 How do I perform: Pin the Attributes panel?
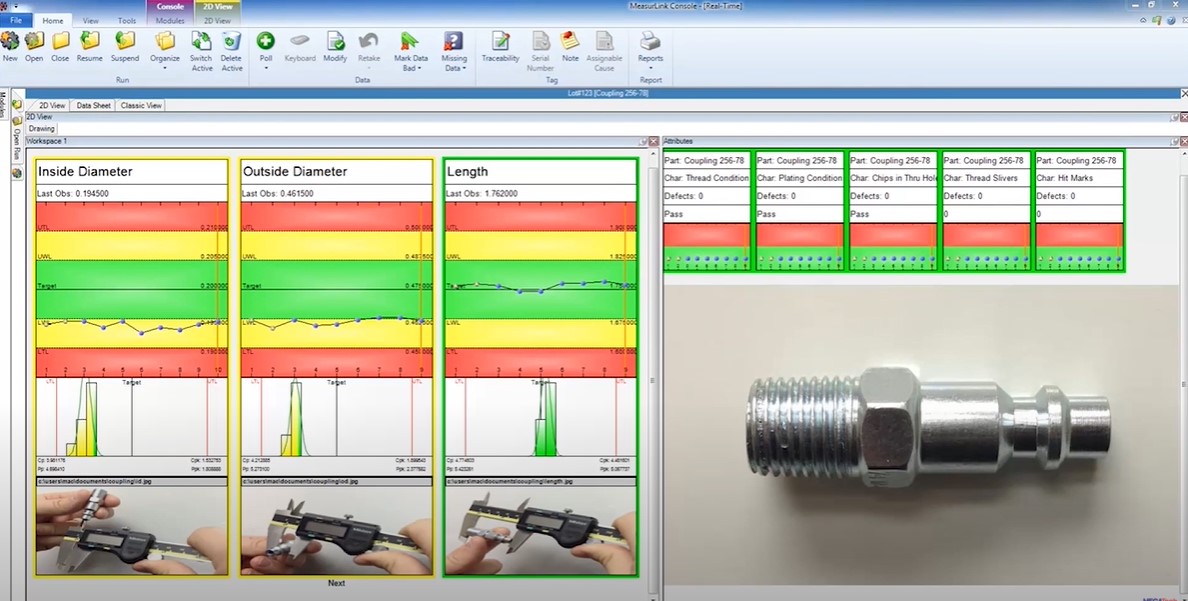1174,141
